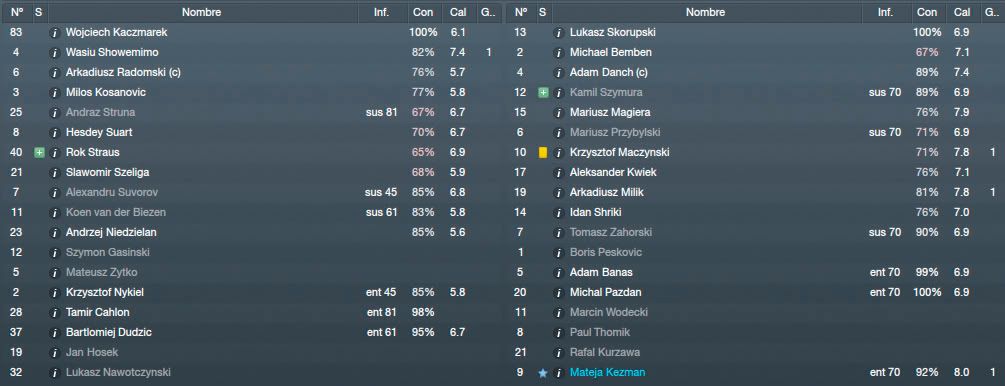Click yellow card icon for Krzysztof Maczynski

(543, 153)
